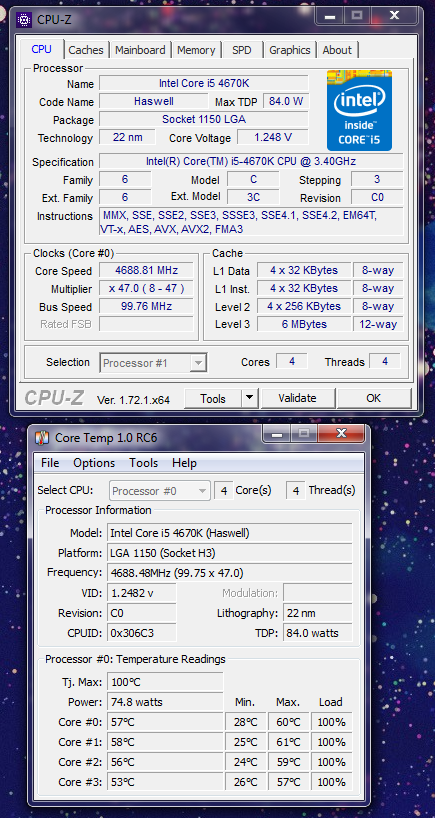Click the Core #3 load value 100%
This screenshot has width=435, height=818.
[x=332, y=782]
